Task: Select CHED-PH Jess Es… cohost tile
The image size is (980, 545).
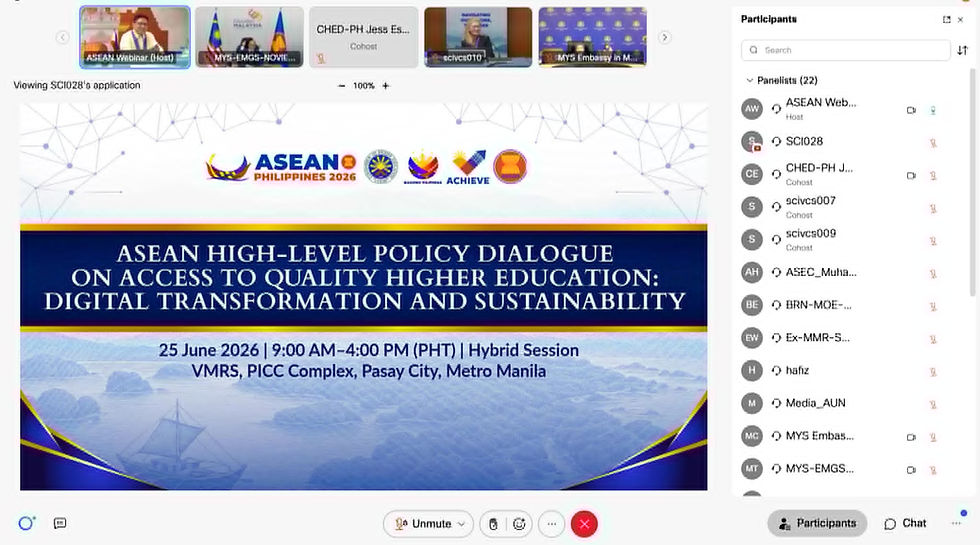Action: 363,37
